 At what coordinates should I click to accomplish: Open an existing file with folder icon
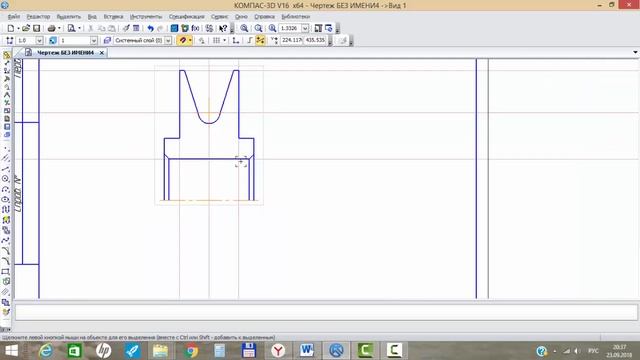tap(26, 28)
